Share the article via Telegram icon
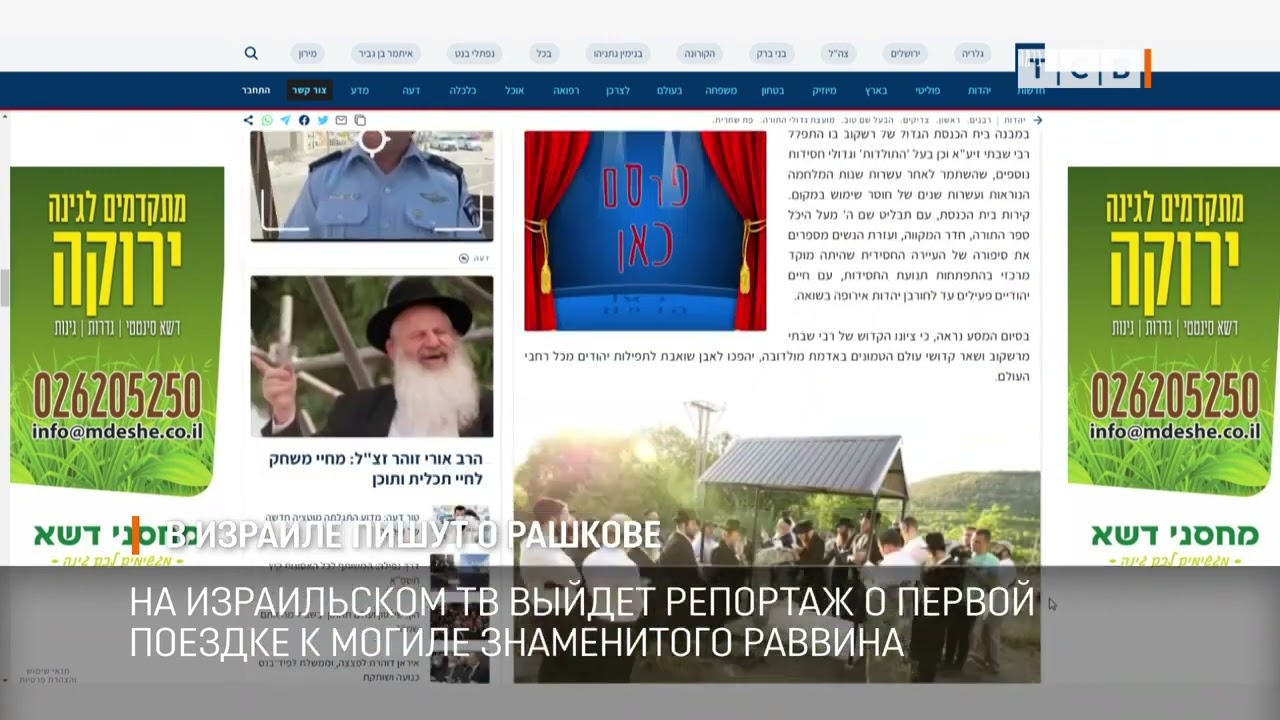This screenshot has height=720, width=1280. tap(285, 120)
